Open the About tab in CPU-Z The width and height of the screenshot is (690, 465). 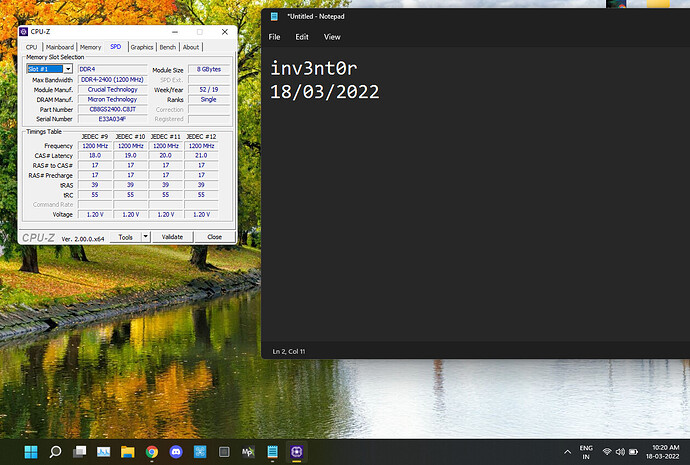tap(191, 47)
